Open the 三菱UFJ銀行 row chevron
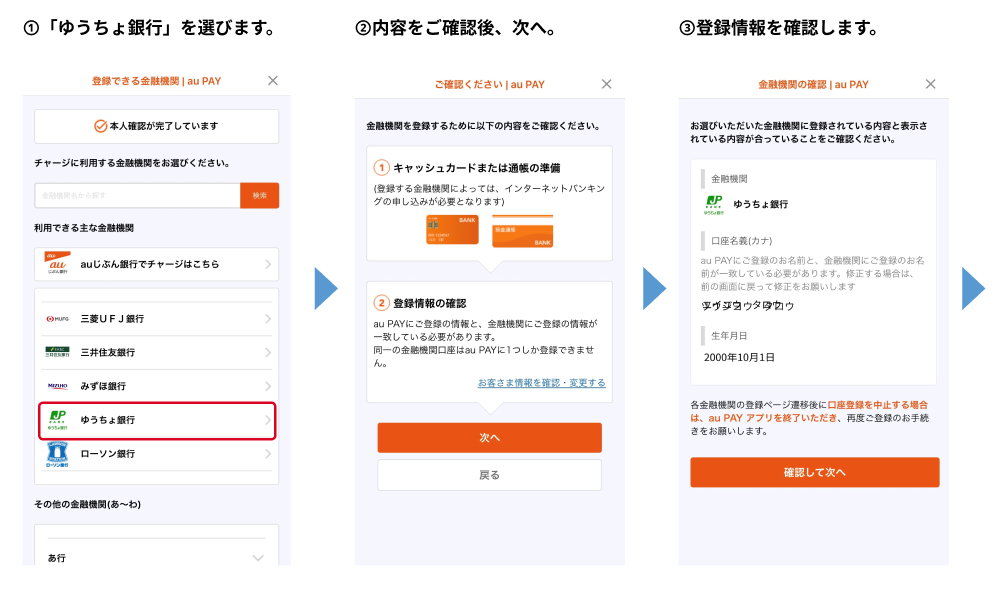Viewport: 994px width, 599px height. pos(267,319)
